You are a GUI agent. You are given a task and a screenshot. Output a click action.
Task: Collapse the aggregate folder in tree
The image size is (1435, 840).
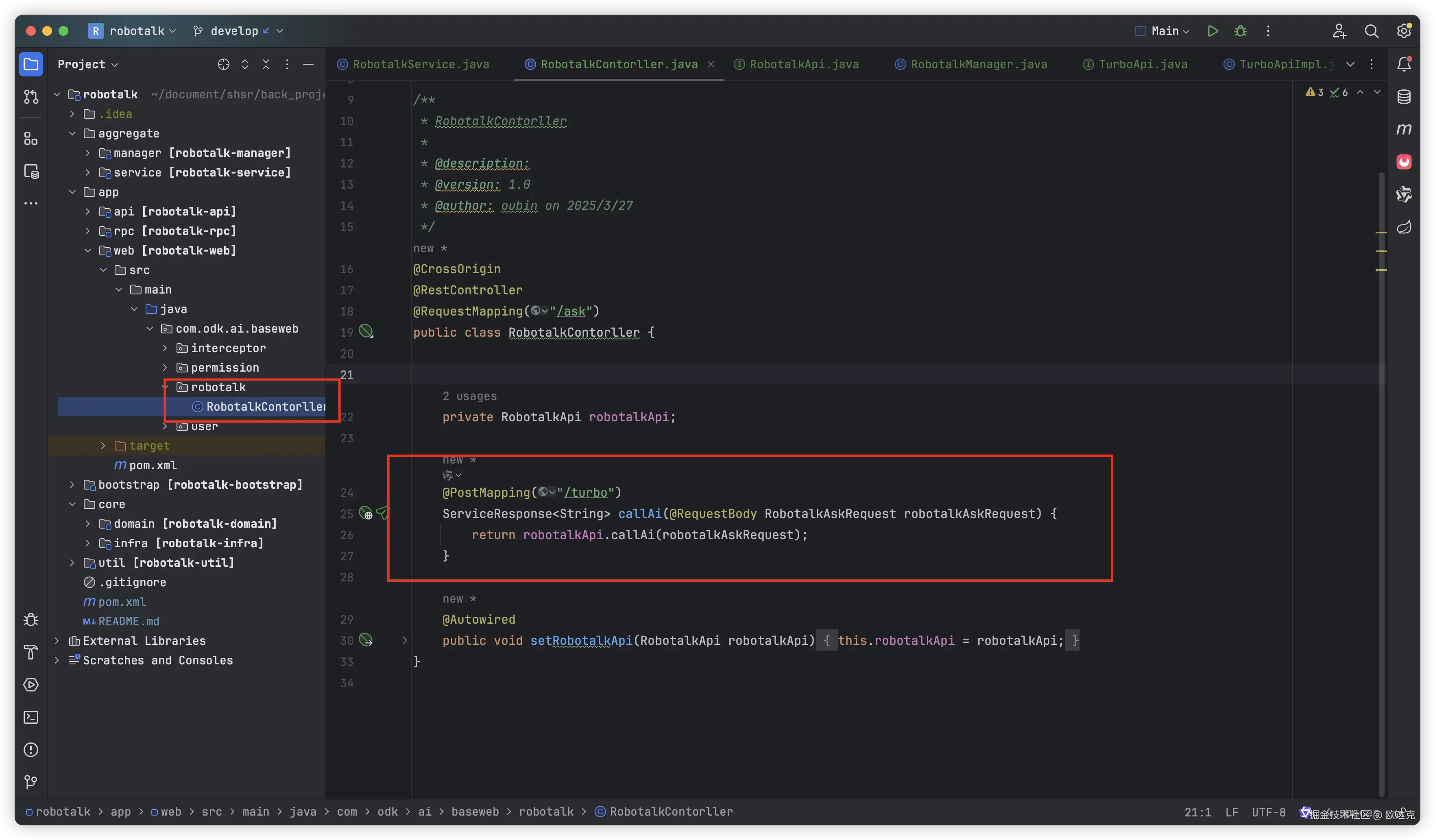click(72, 133)
